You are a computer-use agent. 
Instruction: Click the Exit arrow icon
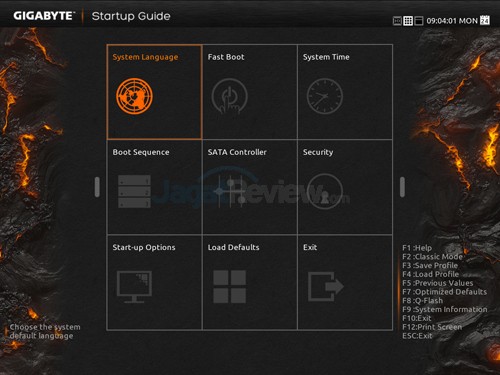pos(326,287)
